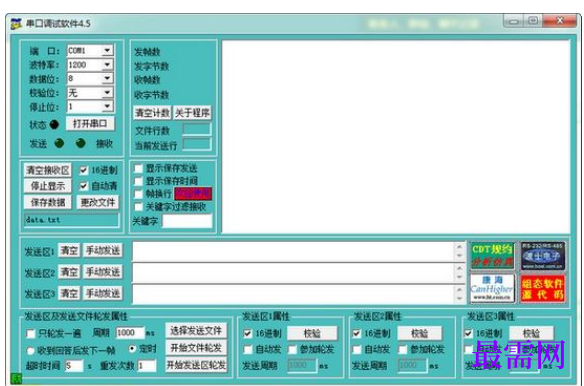Image resolution: width=584 pixels, height=386 pixels.
Task: Enable the 显示保存发送 checkbox
Action: click(138, 168)
